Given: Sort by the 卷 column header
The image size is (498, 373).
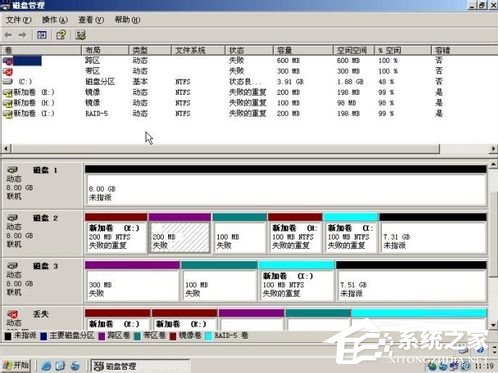Looking at the screenshot, I should (41, 50).
